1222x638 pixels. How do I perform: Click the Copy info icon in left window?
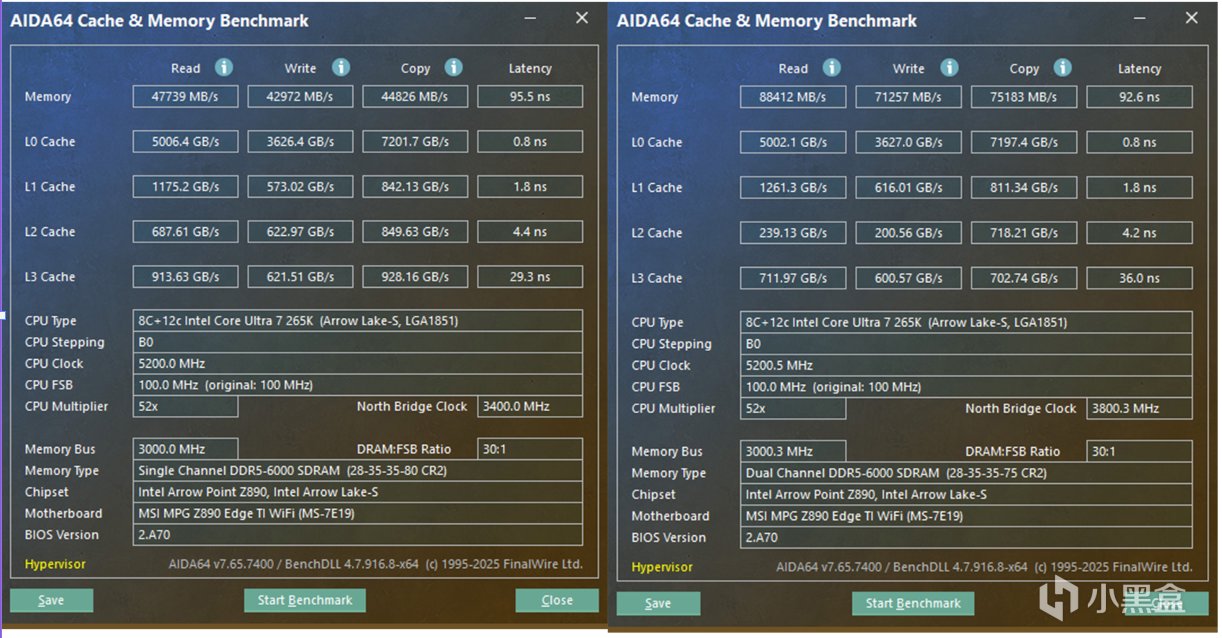point(454,67)
